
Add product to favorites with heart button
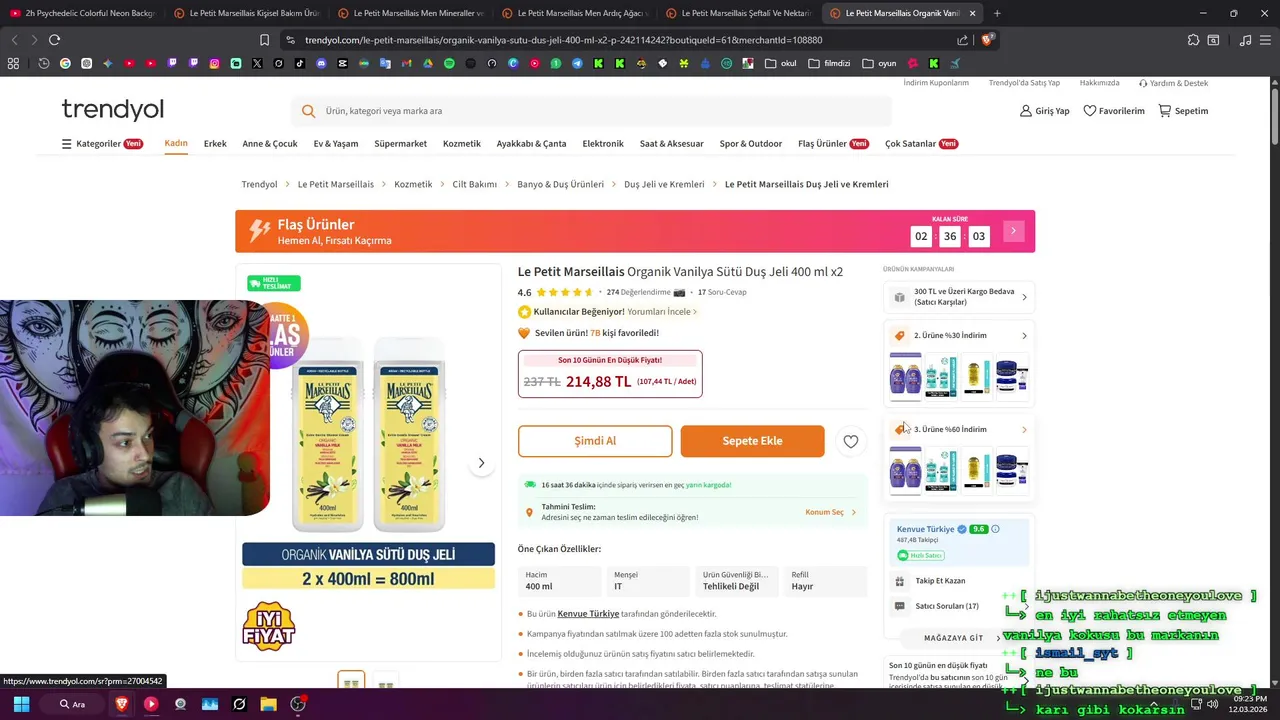(850, 441)
